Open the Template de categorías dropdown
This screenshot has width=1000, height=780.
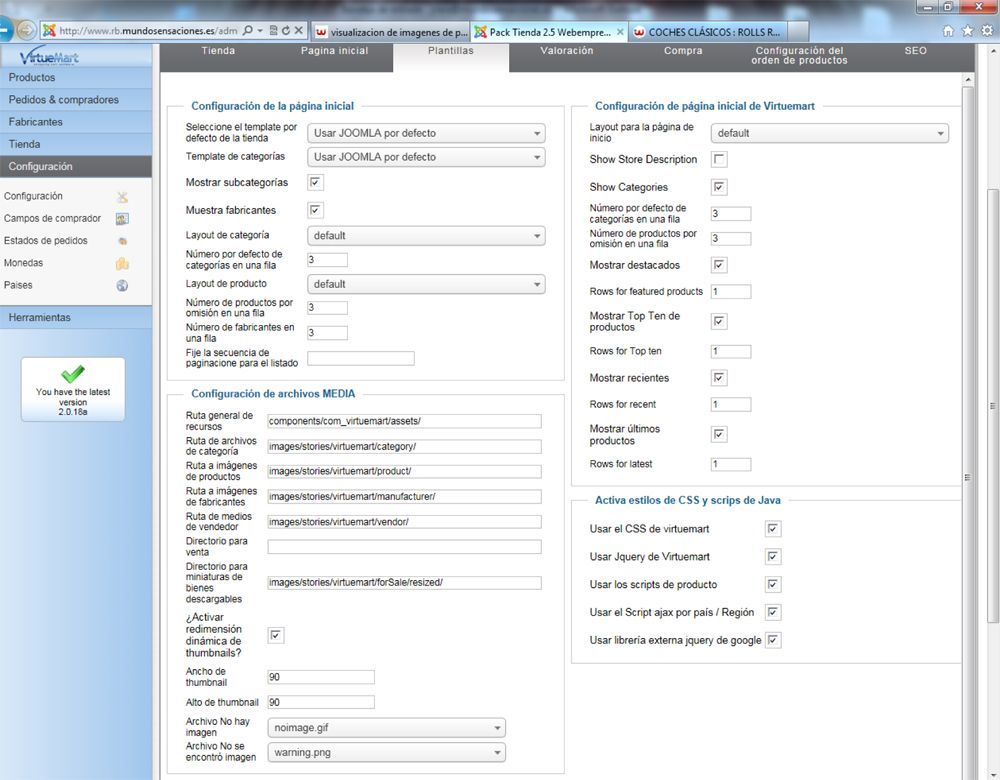click(426, 157)
